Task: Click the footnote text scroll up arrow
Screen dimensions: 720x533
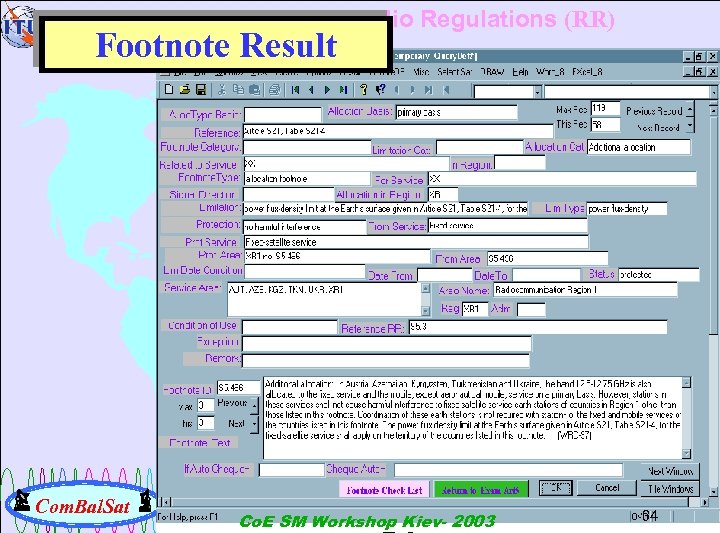Action: [686, 382]
